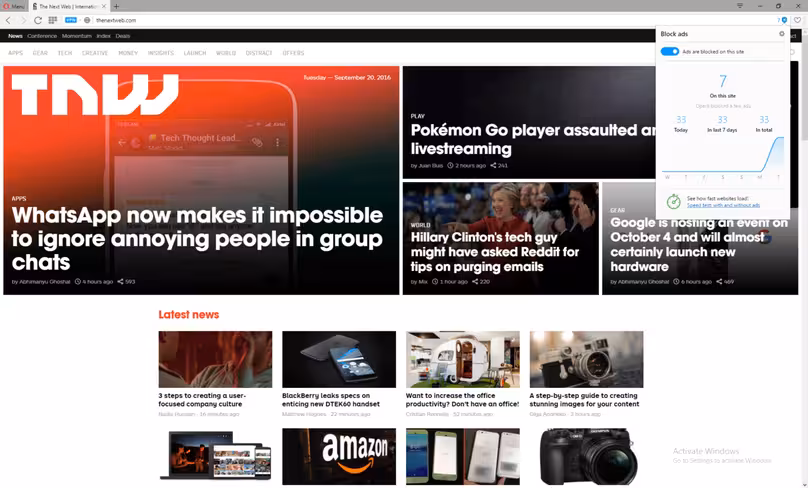Close The Next Web tab
Image resolution: width=808 pixels, height=488 pixels.
click(x=104, y=6)
